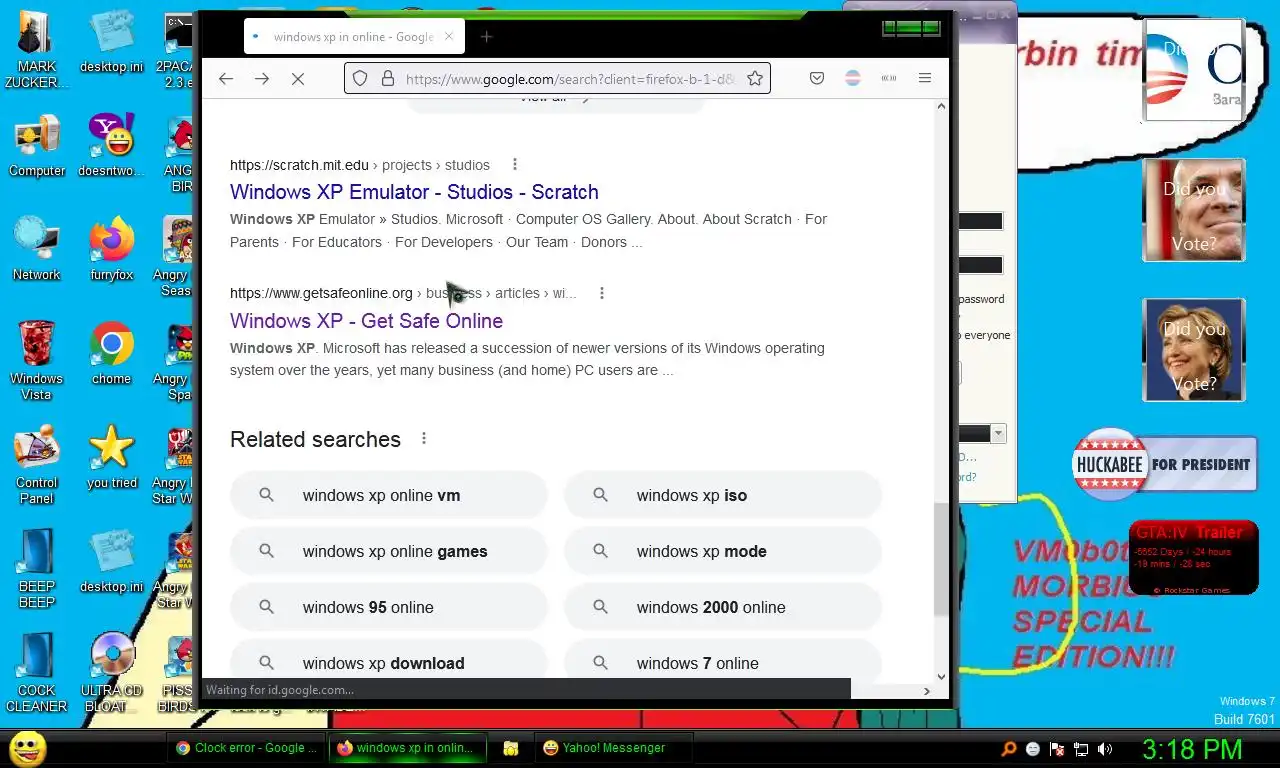Open the Save to Pocket icon
1280x768 pixels.
pos(817,78)
